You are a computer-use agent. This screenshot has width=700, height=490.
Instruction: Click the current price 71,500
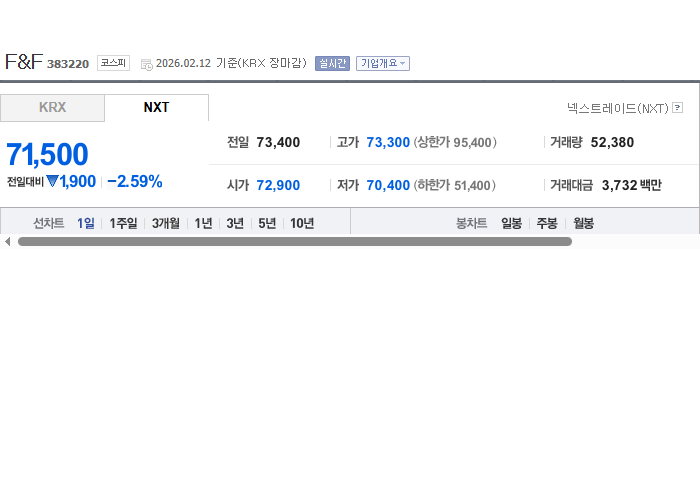click(x=47, y=154)
